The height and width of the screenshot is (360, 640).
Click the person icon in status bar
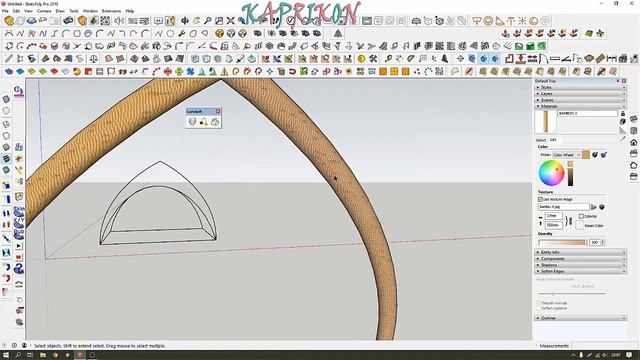pyautogui.click(x=24, y=345)
